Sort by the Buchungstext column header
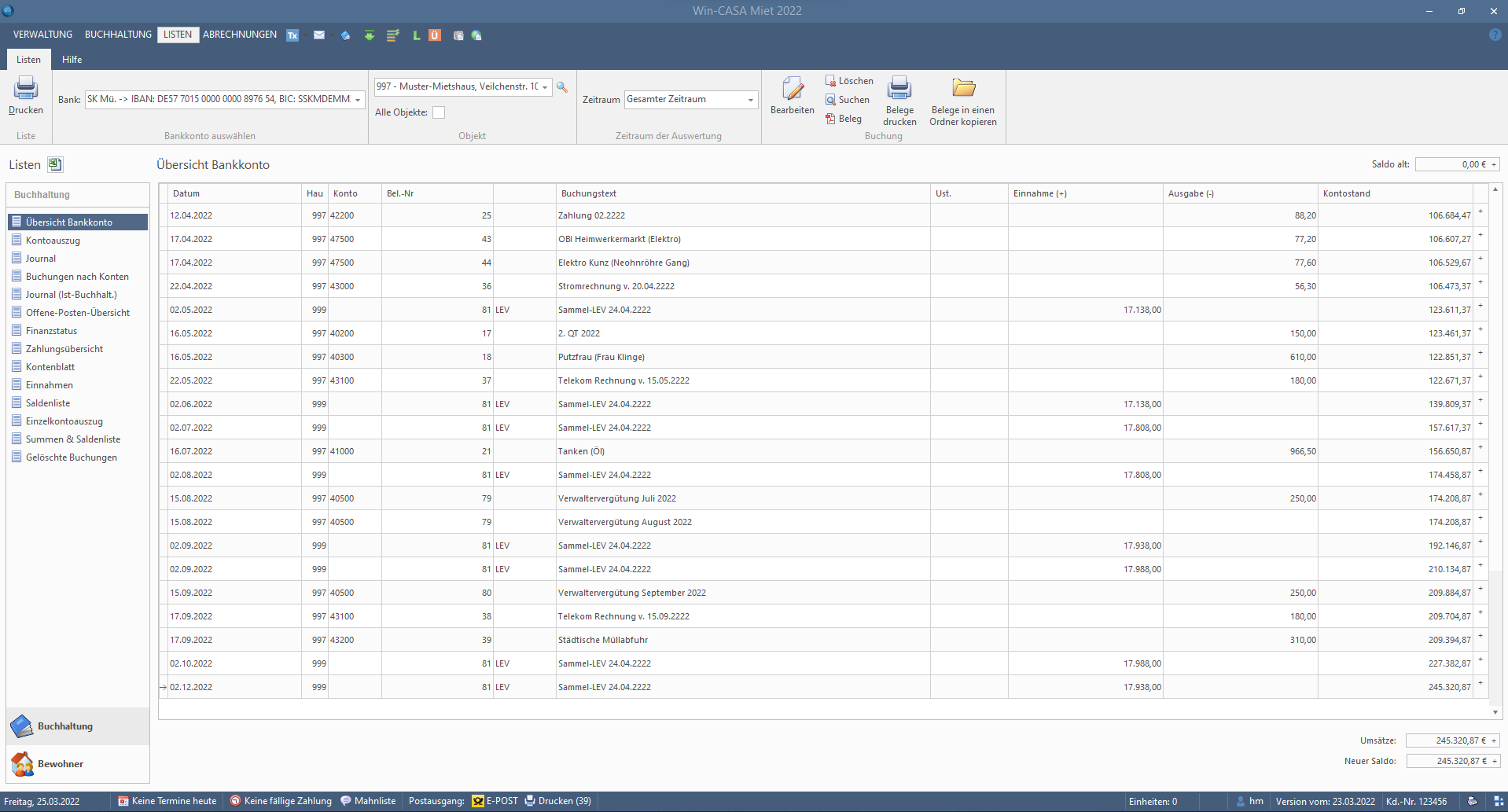This screenshot has width=1508, height=812. pos(743,193)
